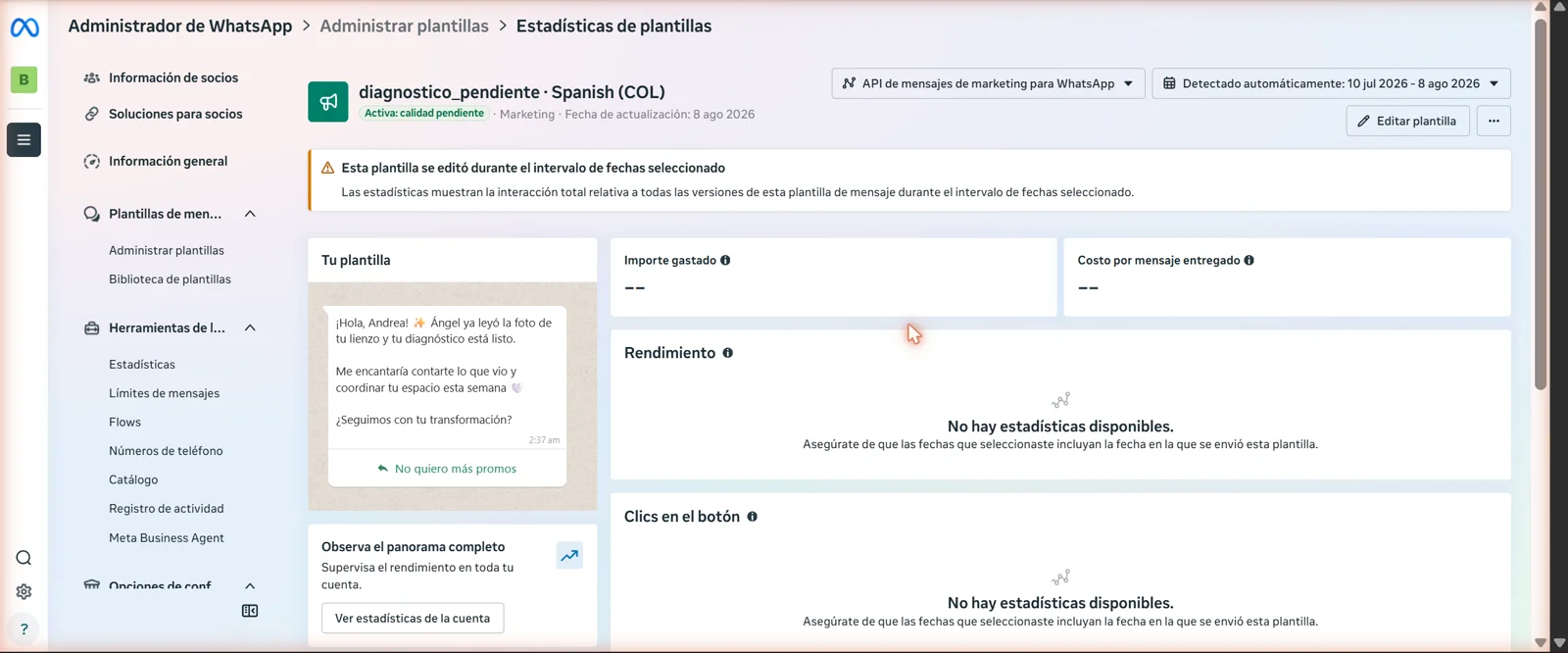1568x653 pixels.
Task: Click the page vertical scrollbar thumb
Action: pyautogui.click(x=1541, y=203)
